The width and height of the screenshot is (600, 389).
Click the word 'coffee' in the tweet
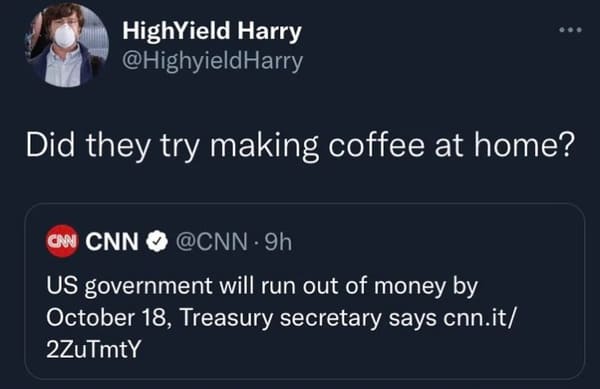[x=377, y=145]
